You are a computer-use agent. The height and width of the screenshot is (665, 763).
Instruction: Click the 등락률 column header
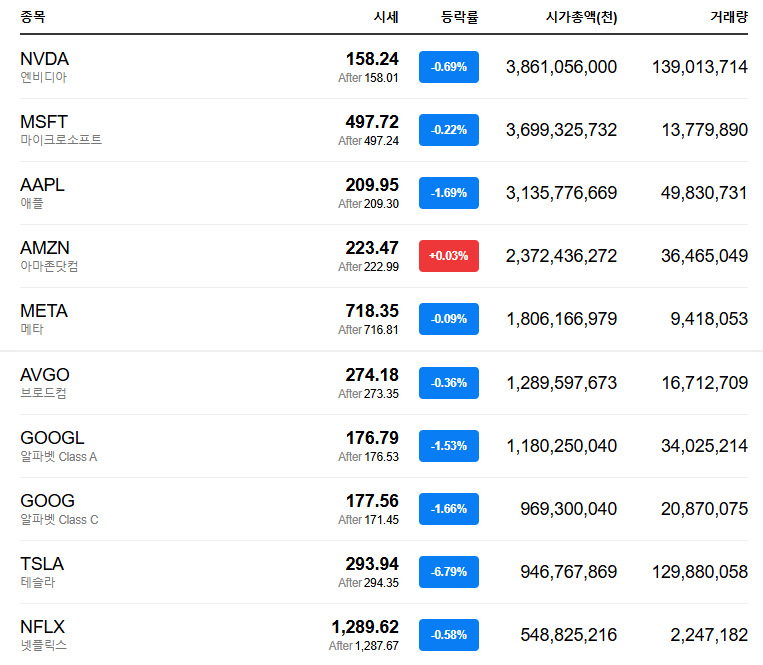click(460, 17)
